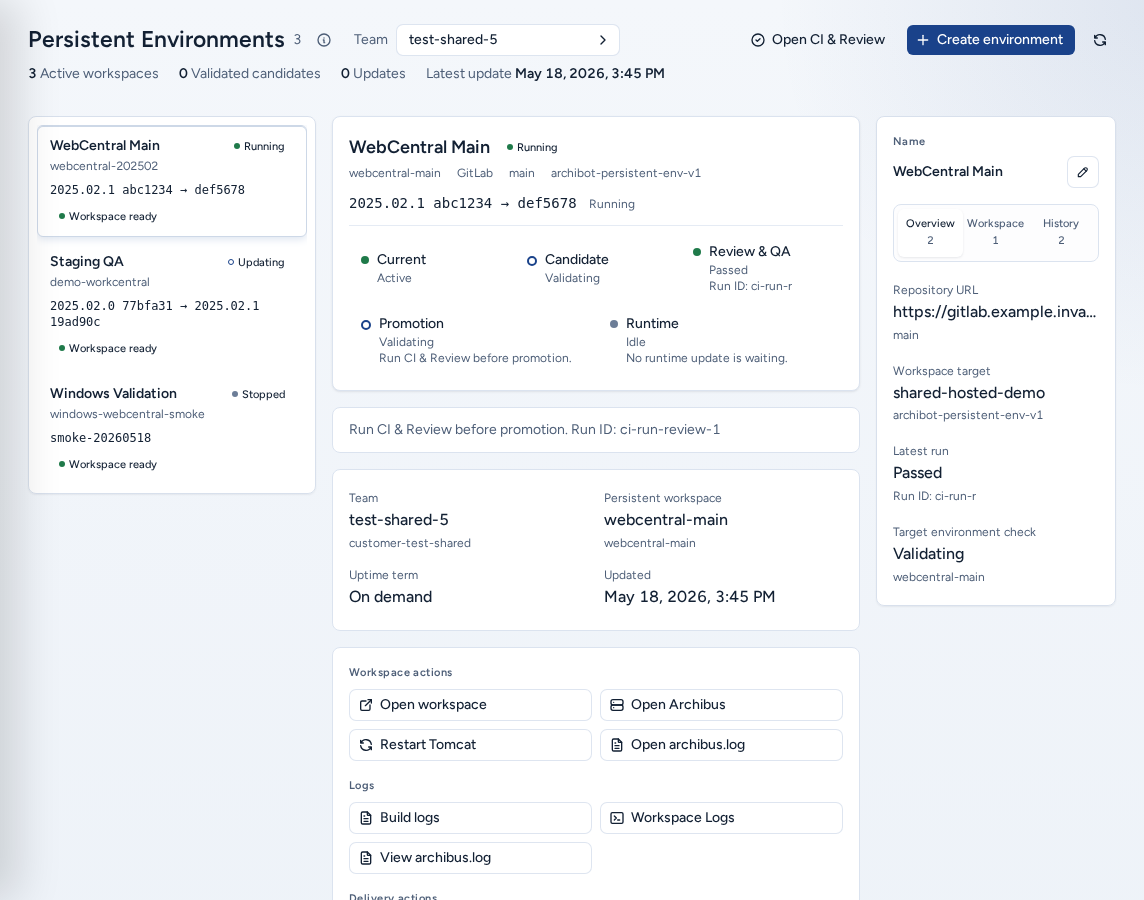Click the info icon beside Persistent Environments title
The height and width of the screenshot is (900, 1144).
click(324, 40)
